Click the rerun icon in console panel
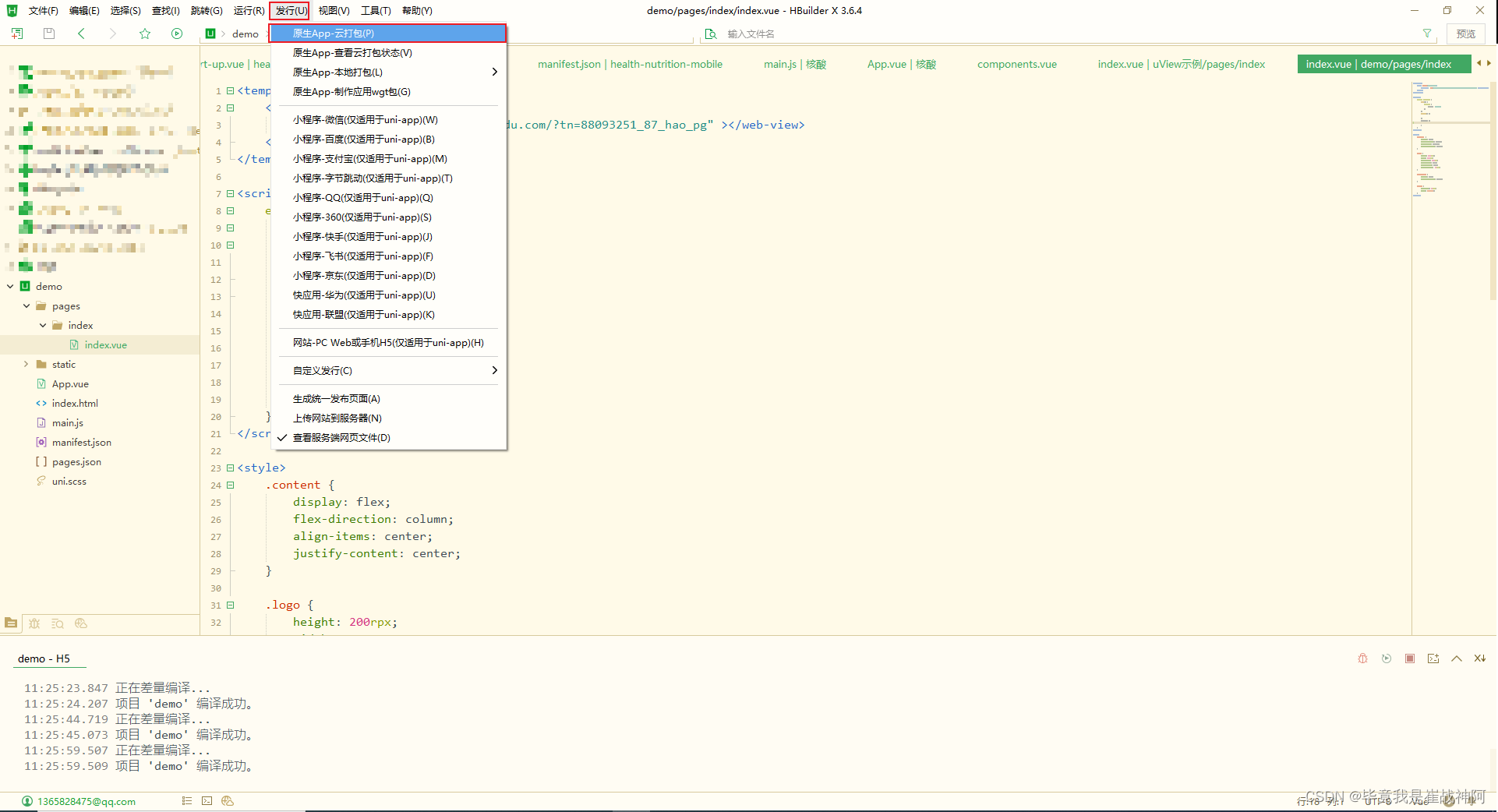This screenshot has width=1498, height=812. coord(1386,658)
